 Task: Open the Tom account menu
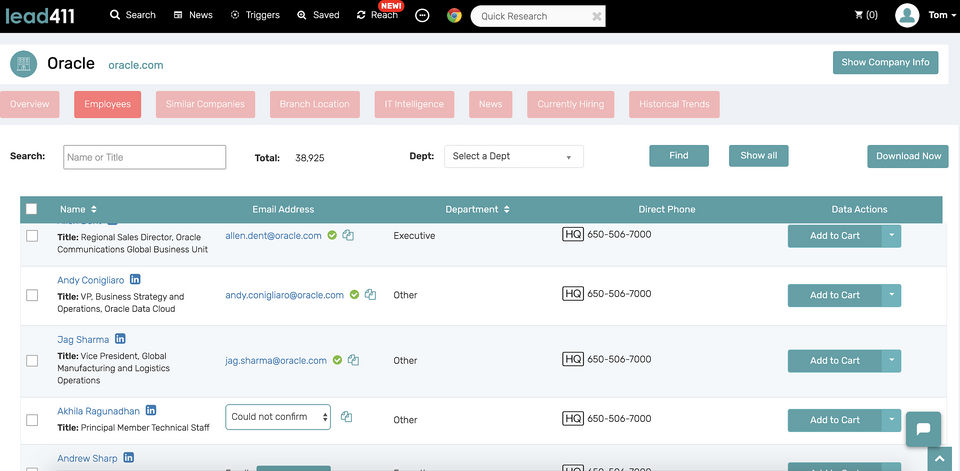[x=942, y=15]
